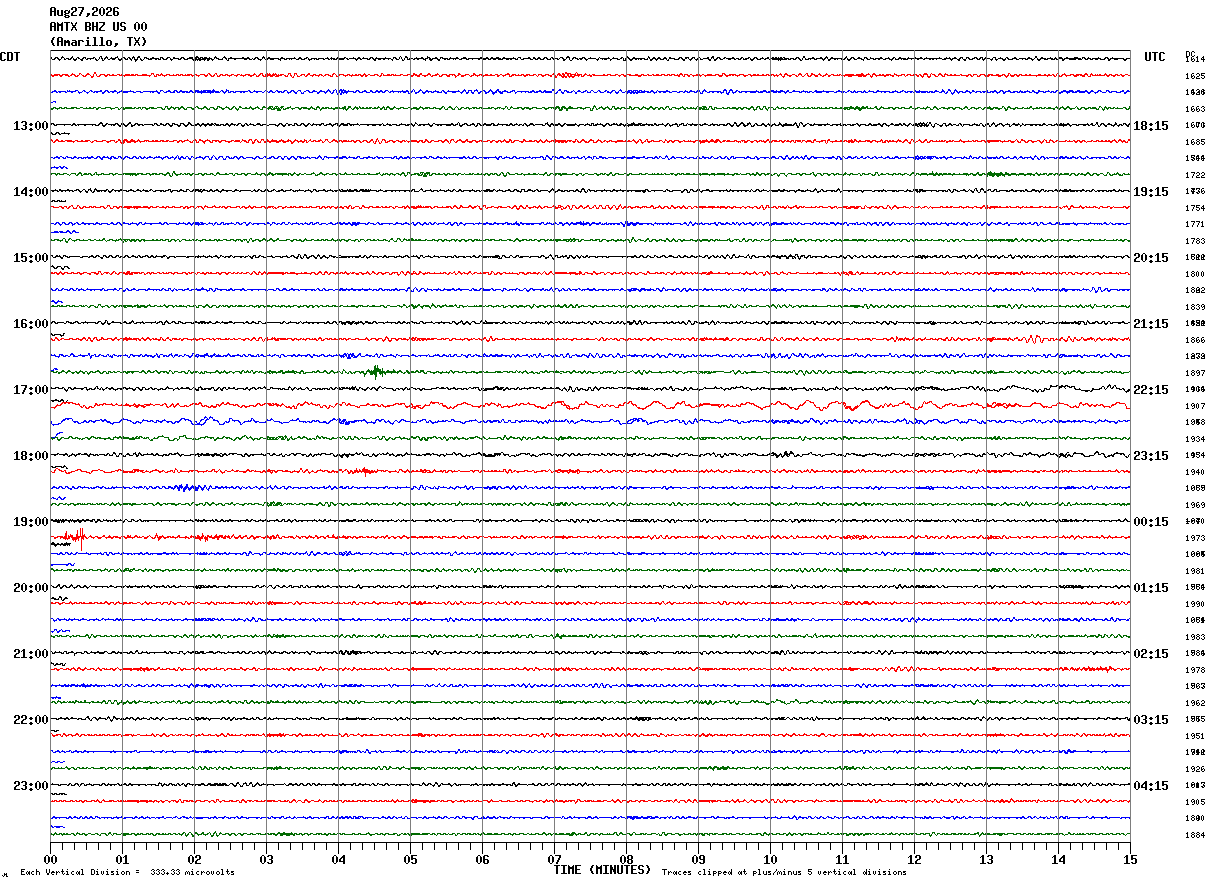Image resolution: width=1210 pixels, height=886 pixels.
Task: Select the 23:00 CDT time label
Action: [x=30, y=786]
